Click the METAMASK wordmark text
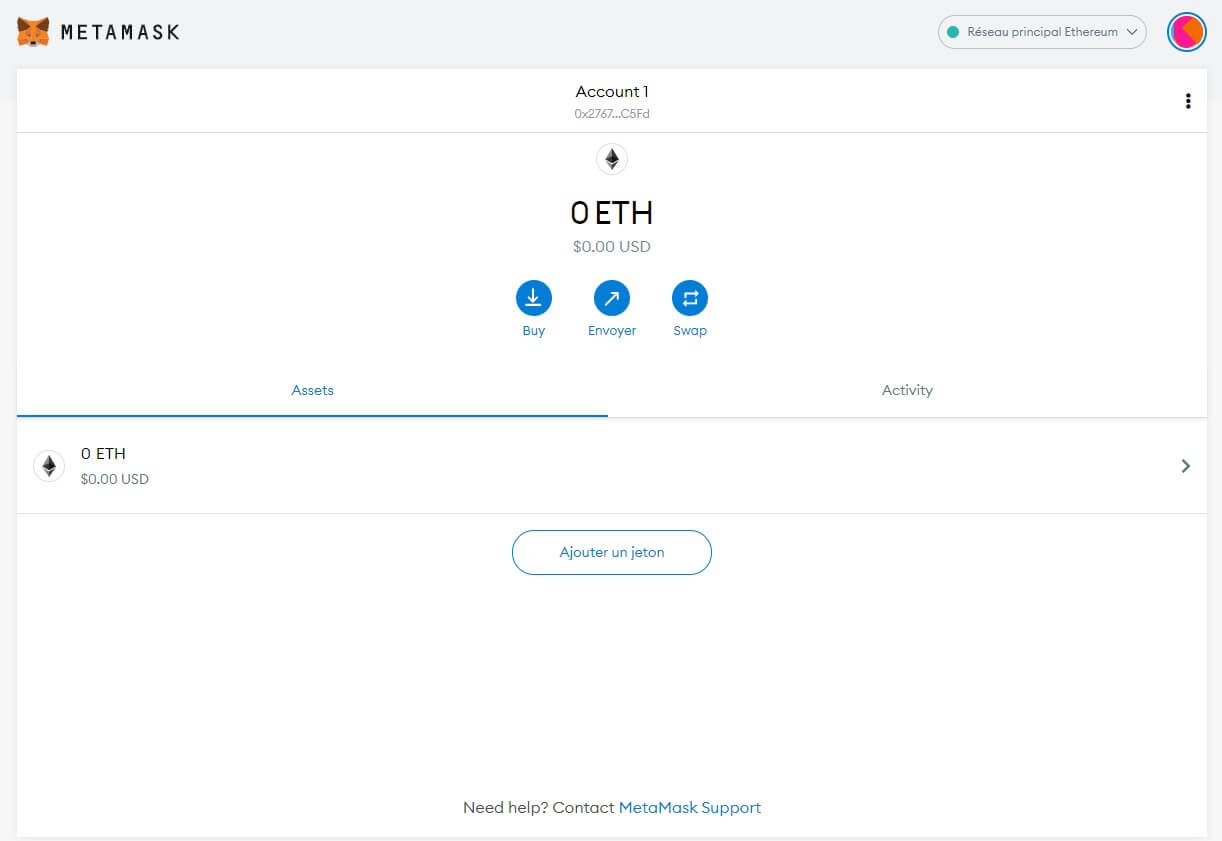1222x841 pixels. click(120, 32)
